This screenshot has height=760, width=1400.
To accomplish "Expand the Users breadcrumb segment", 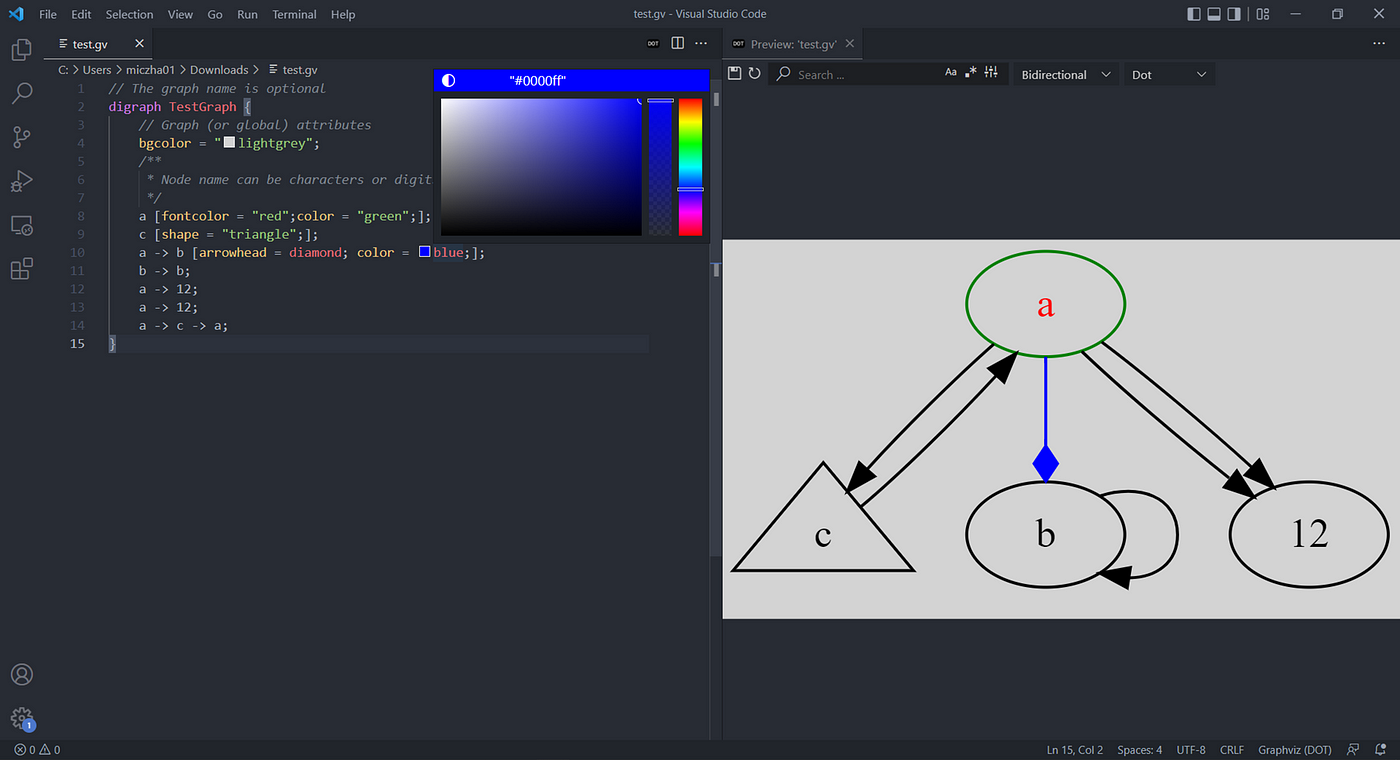I will [x=97, y=70].
